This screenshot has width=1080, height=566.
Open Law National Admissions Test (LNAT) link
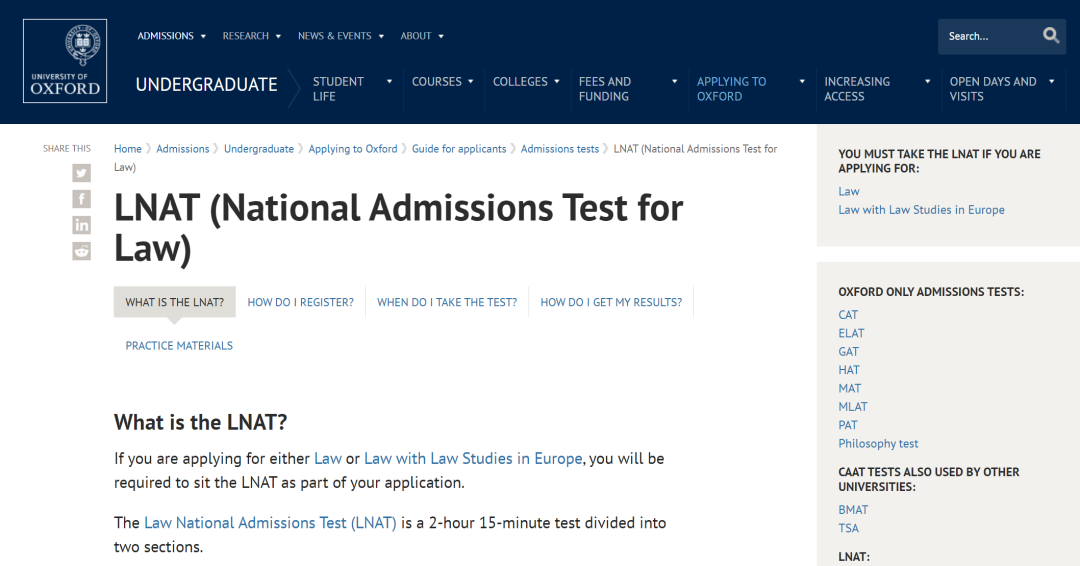click(270, 523)
